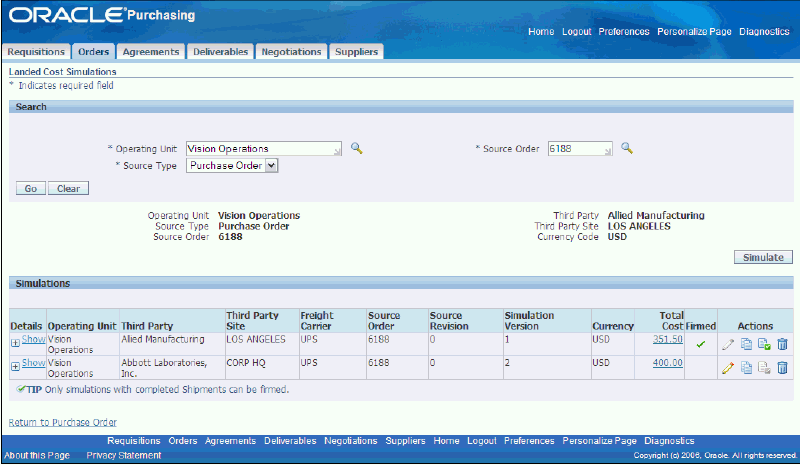The image size is (800, 465).
Task: Switch to the Negotiations tab
Action: click(x=291, y=52)
